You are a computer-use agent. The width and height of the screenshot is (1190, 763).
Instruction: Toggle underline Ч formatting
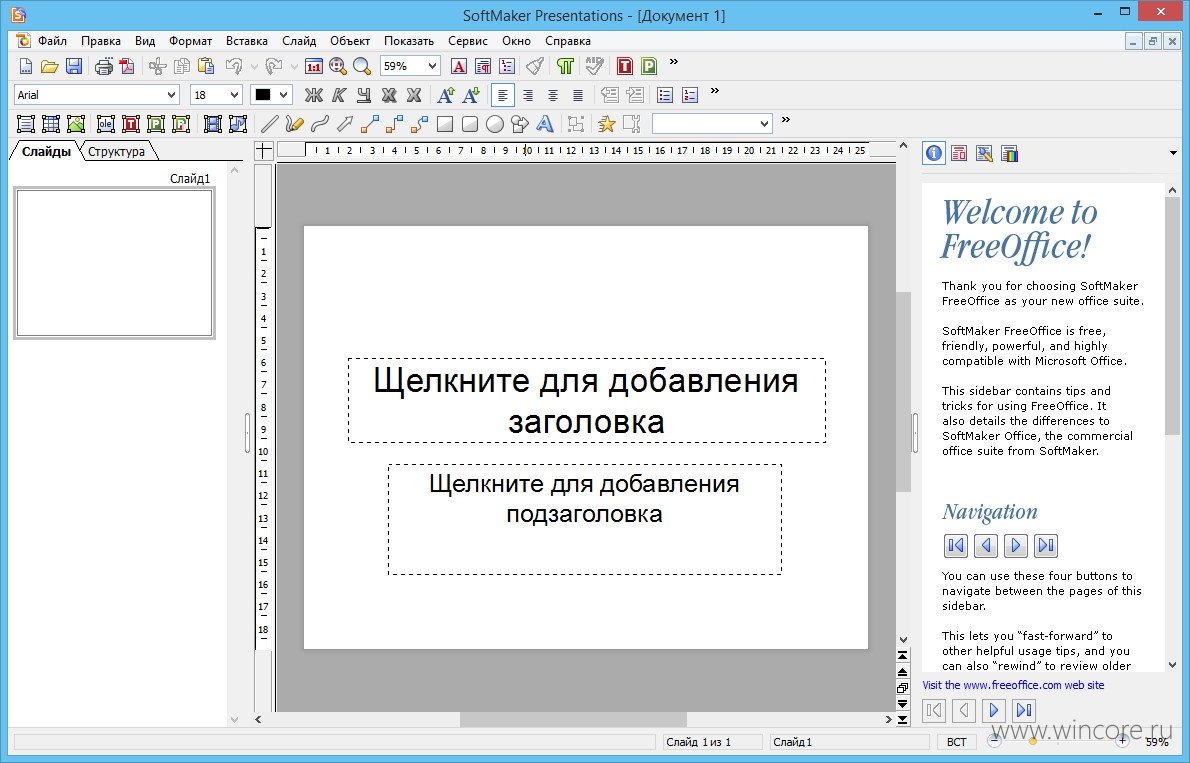pos(364,95)
